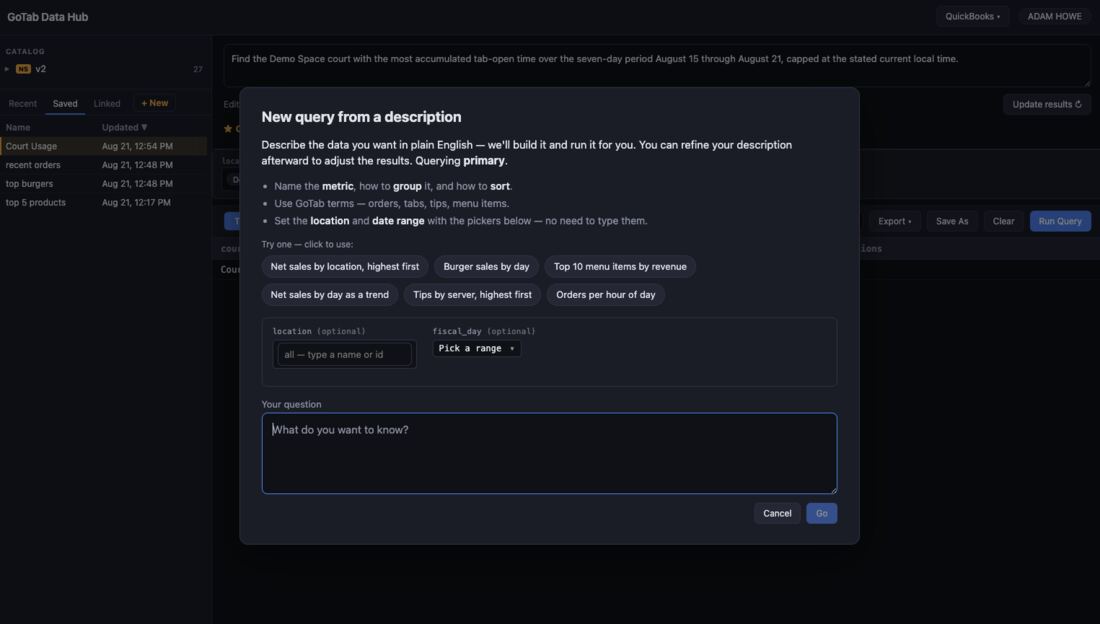Expand the v2 catalog tree arrow
This screenshot has height=624, width=1100.
coord(7,69)
